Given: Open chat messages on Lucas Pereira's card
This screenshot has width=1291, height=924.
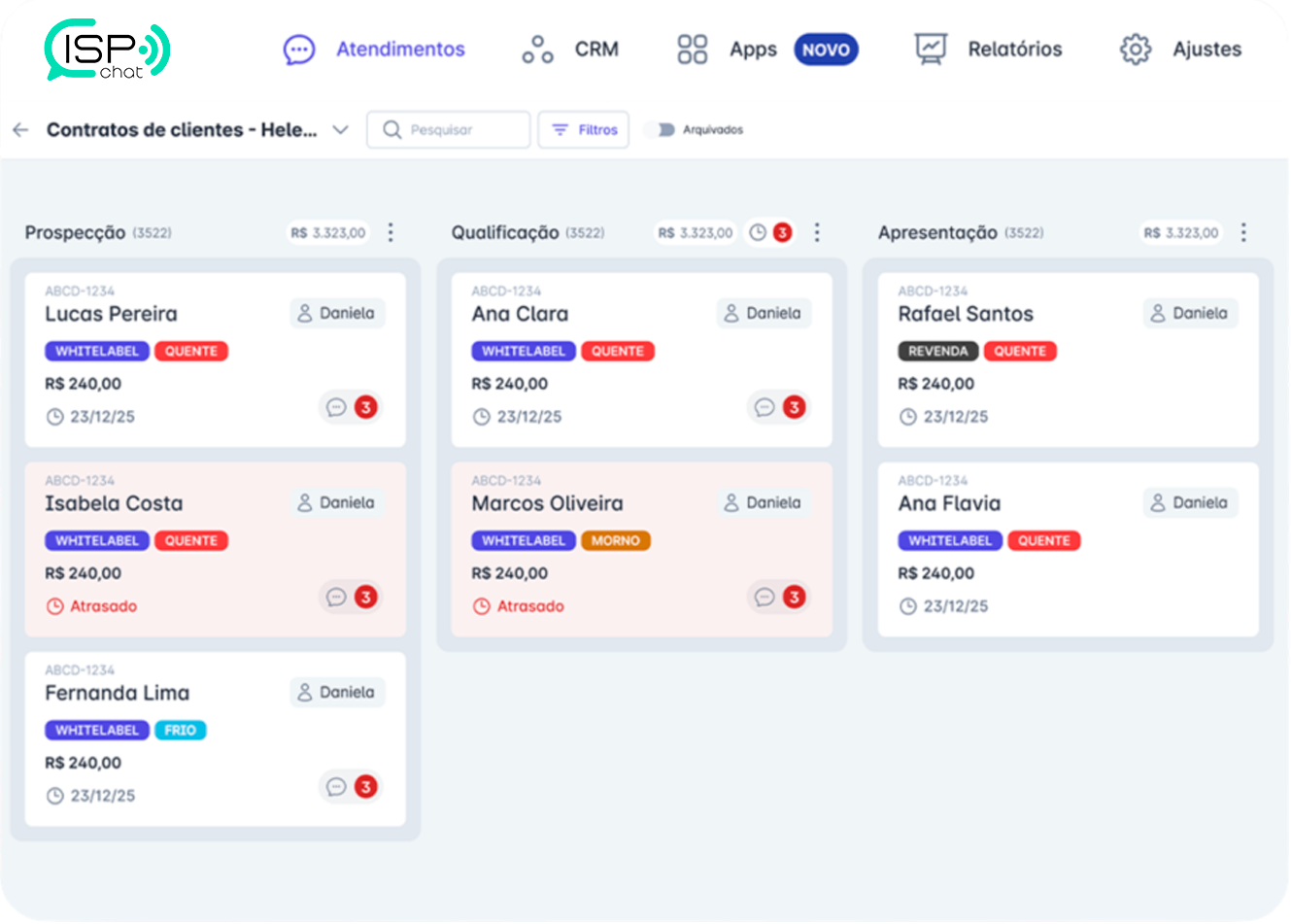Looking at the screenshot, I should tap(351, 407).
